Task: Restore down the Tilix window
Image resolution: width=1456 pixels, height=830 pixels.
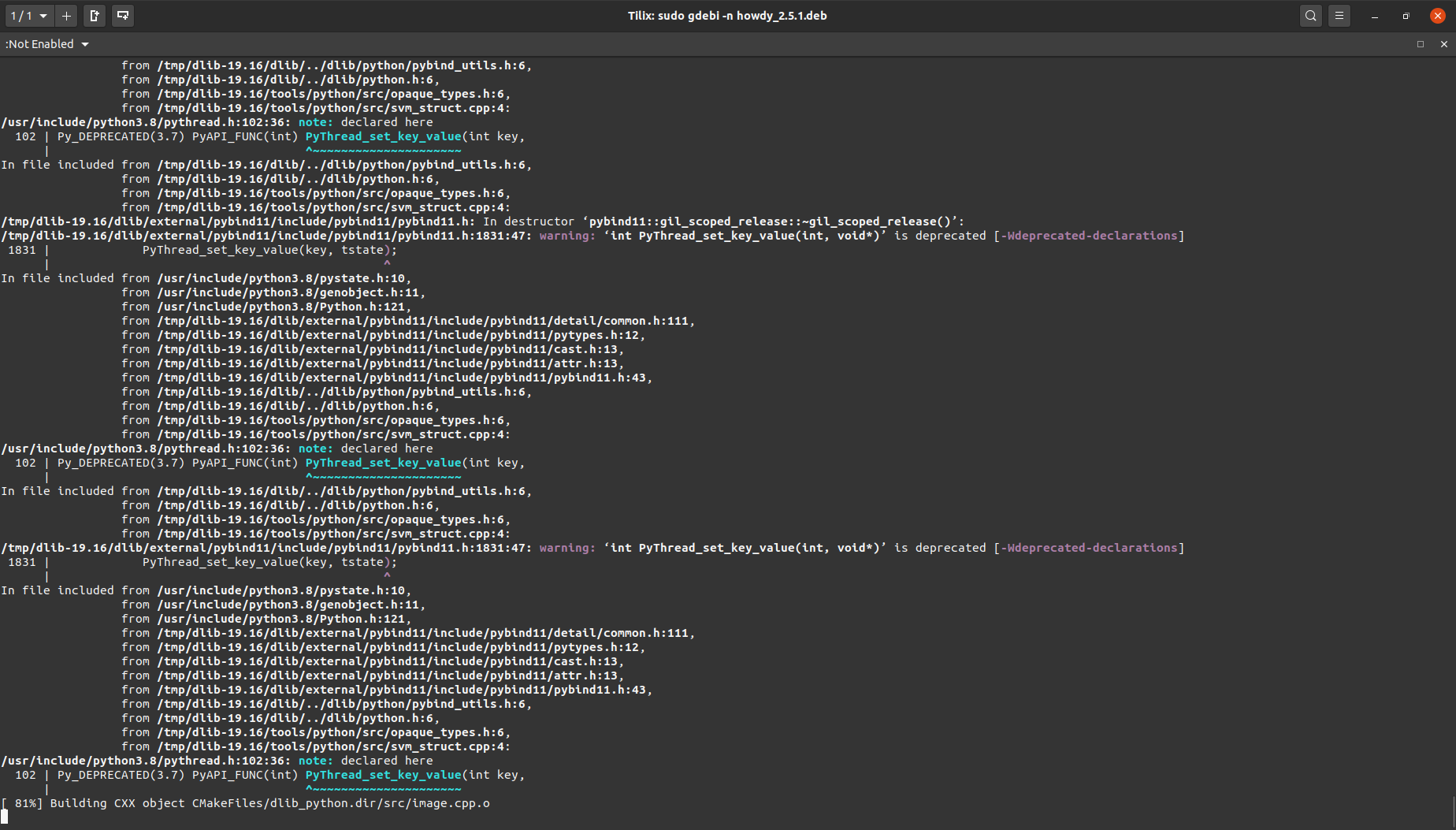Action: coord(1406,16)
